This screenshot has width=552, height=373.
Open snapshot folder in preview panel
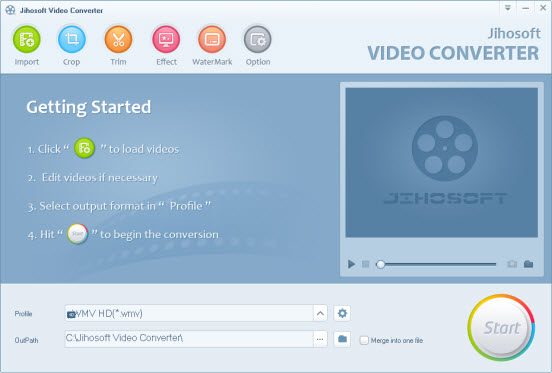[x=528, y=264]
